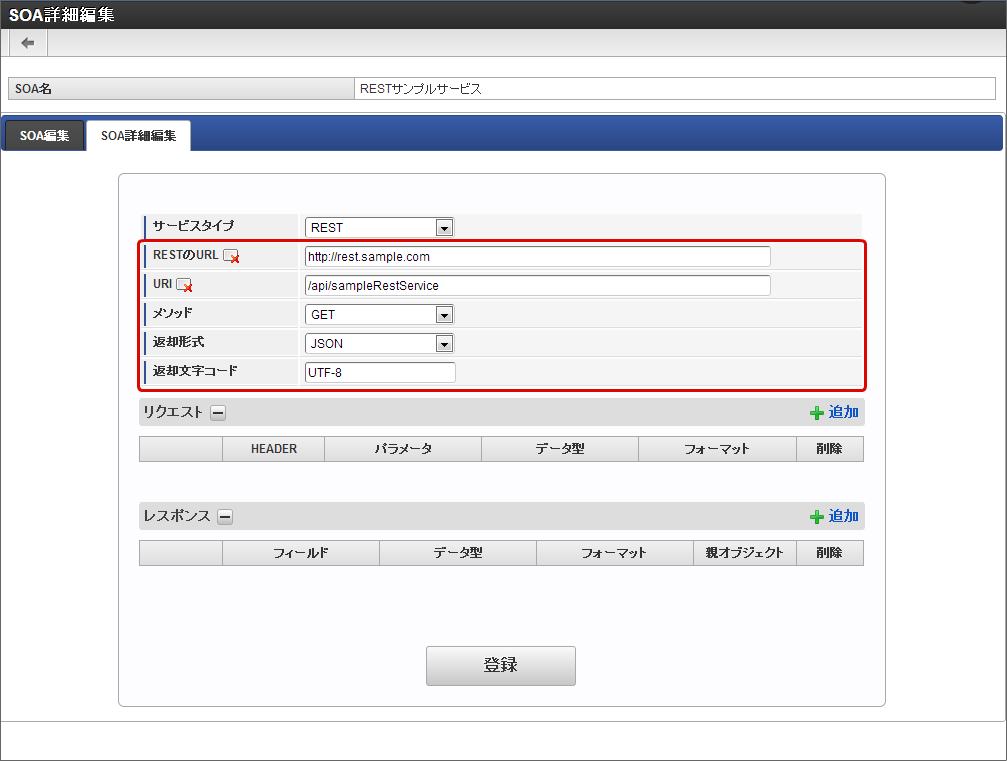Screen dimensions: 1007x761
Task: Click the 返却形式 label
Action: 179,342
